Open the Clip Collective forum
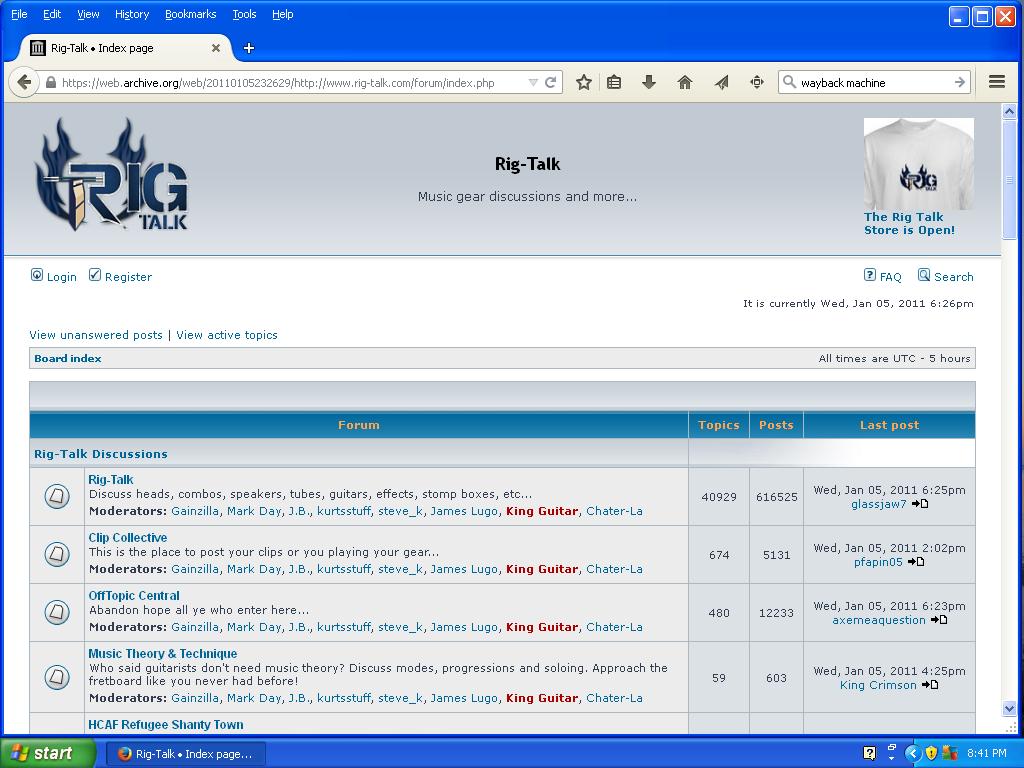 128,537
